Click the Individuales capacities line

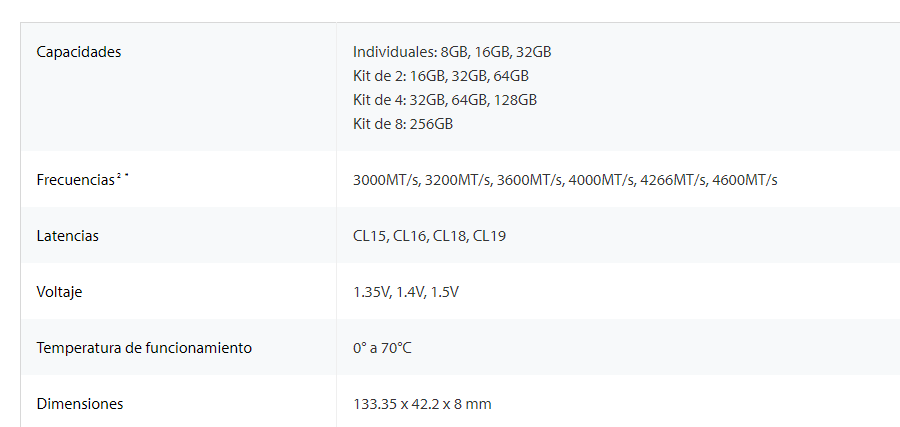click(x=452, y=52)
